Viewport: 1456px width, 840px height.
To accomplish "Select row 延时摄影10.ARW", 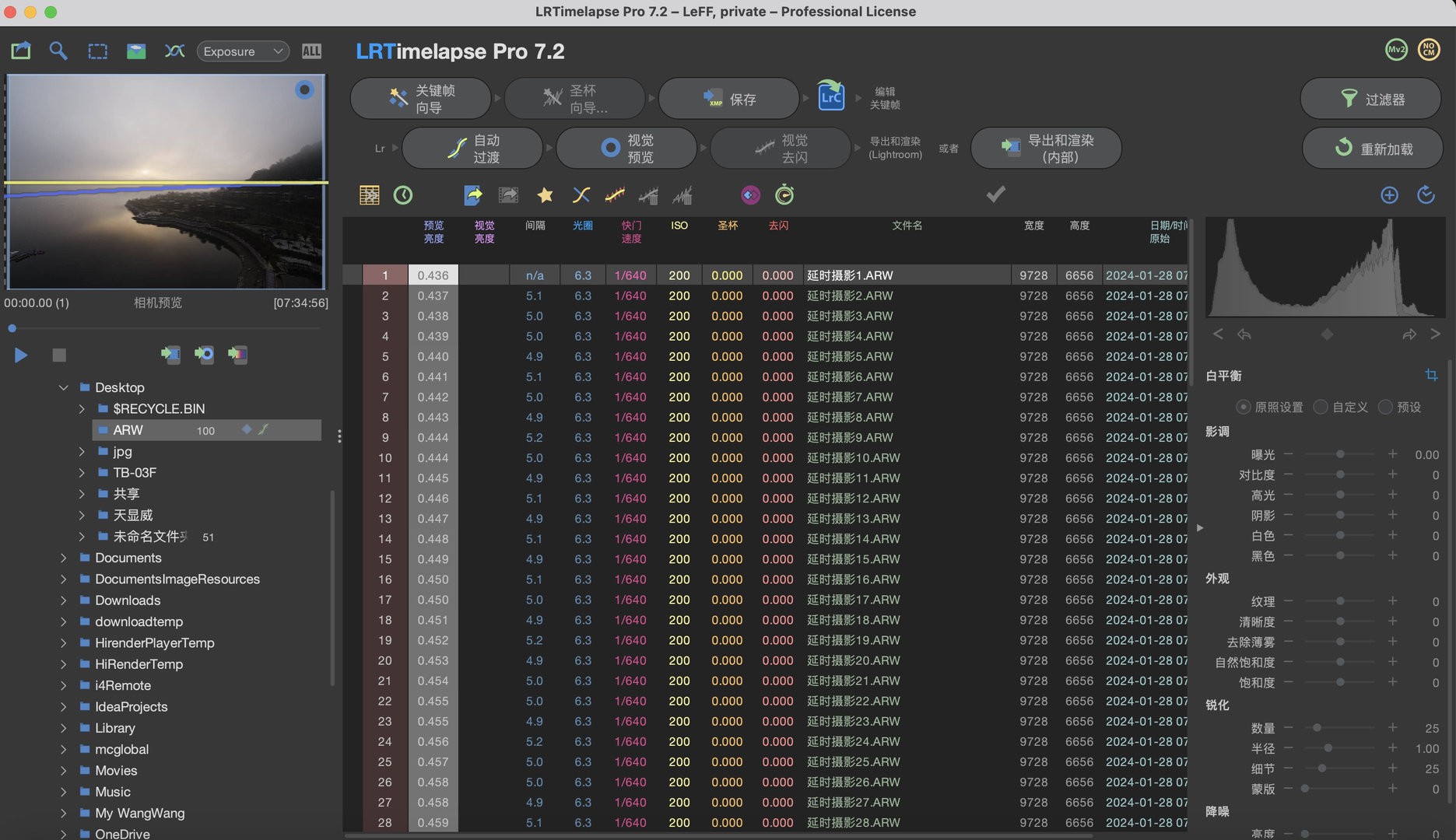I will [x=766, y=458].
